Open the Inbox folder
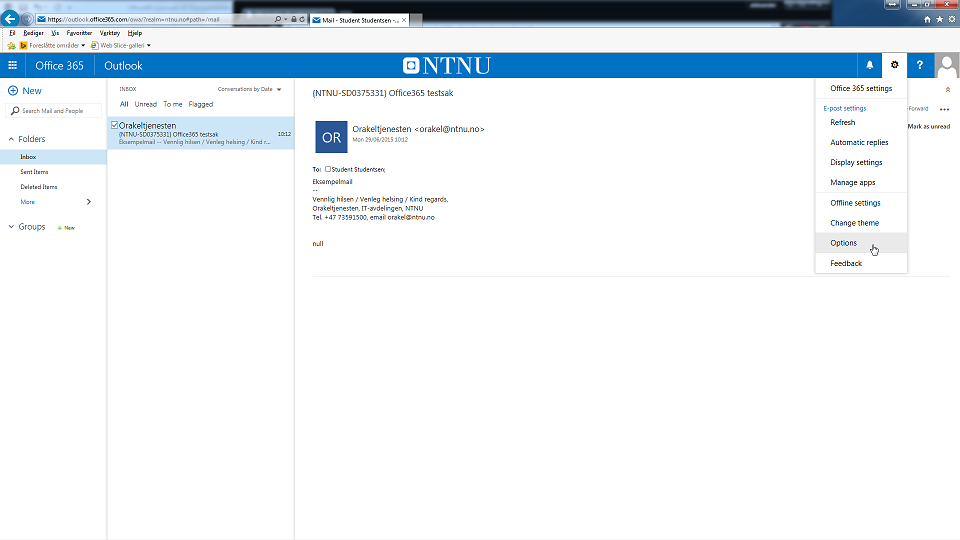 click(x=53, y=157)
